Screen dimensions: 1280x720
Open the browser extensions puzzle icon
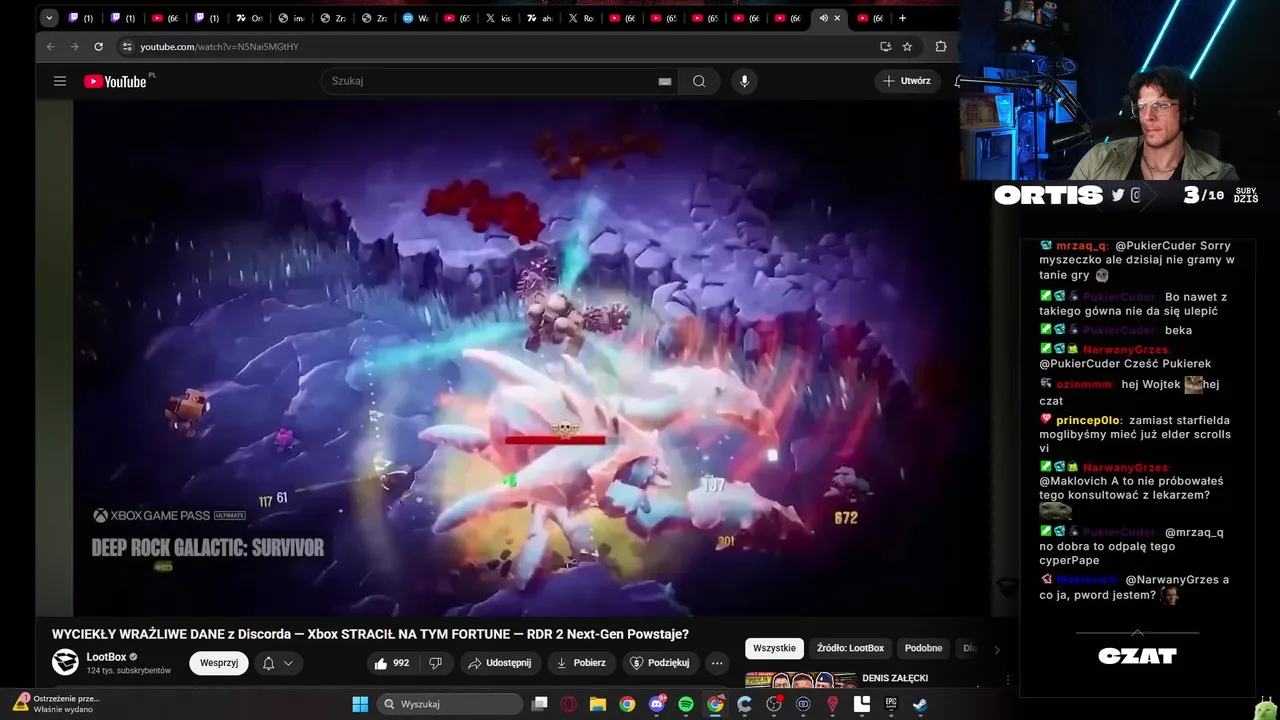[941, 46]
